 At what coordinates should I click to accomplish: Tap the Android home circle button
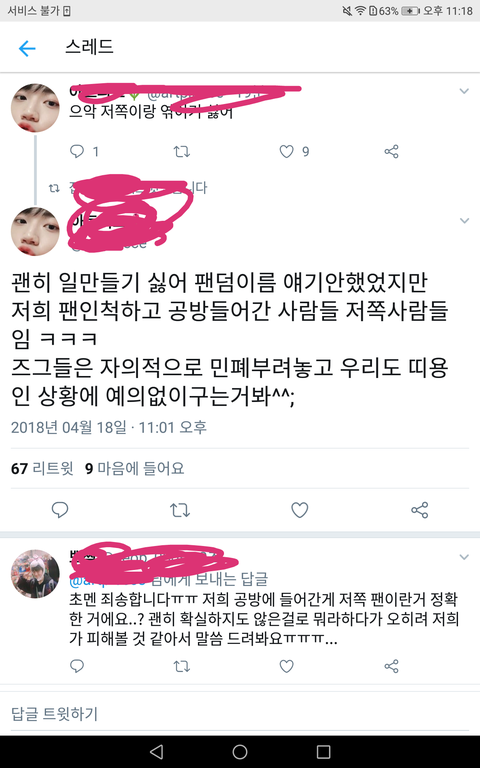240,752
